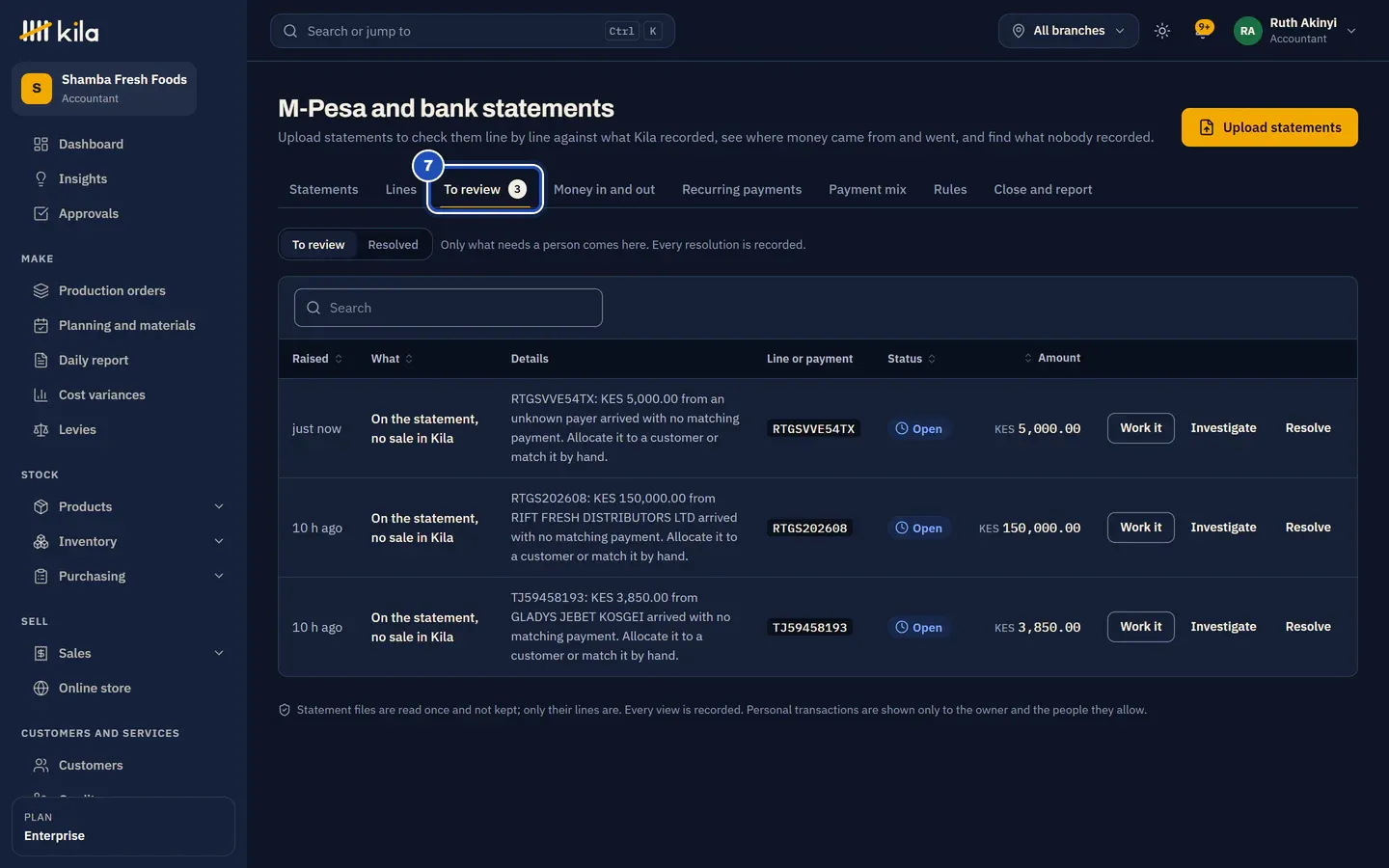Switch to the Lines tab
Viewport: 1389px width, 868px height.
point(401,189)
